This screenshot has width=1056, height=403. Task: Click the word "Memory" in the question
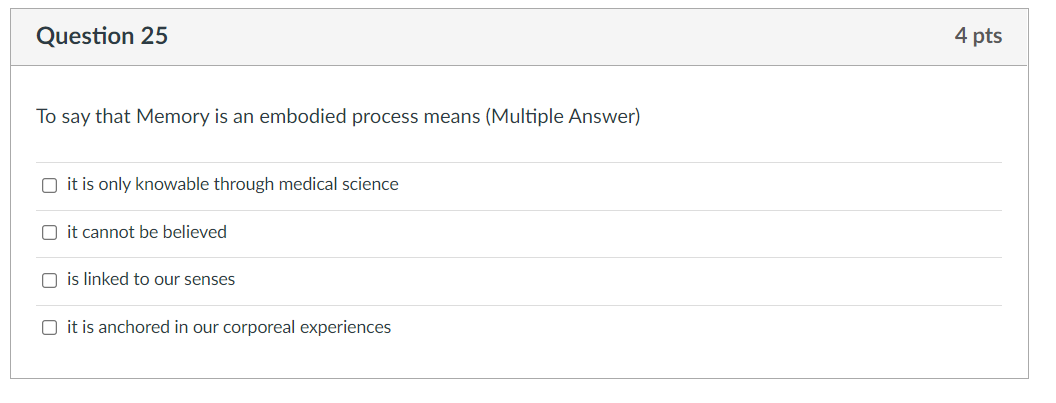coord(171,117)
